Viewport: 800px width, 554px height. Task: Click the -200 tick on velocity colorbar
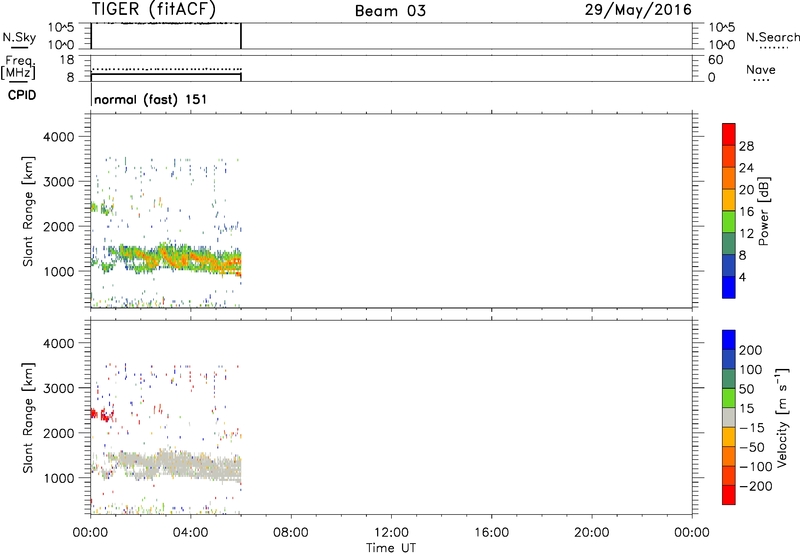tap(756, 486)
